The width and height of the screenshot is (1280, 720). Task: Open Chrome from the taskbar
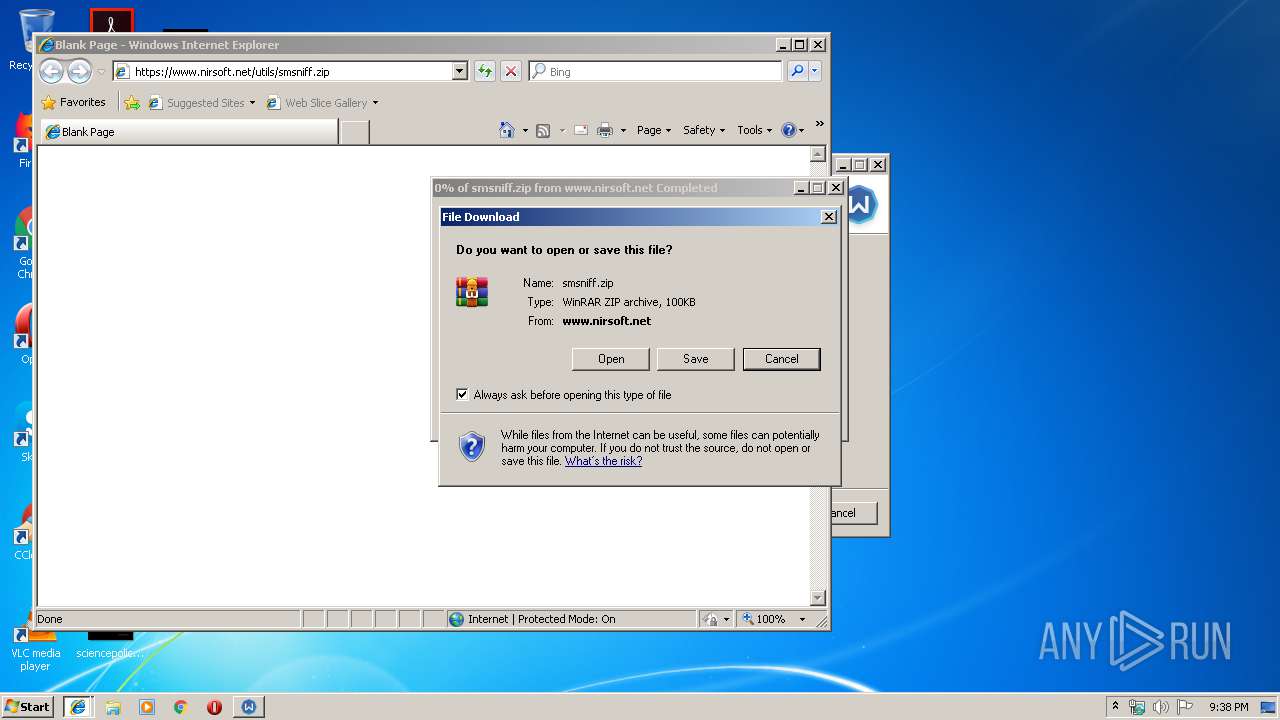point(181,707)
